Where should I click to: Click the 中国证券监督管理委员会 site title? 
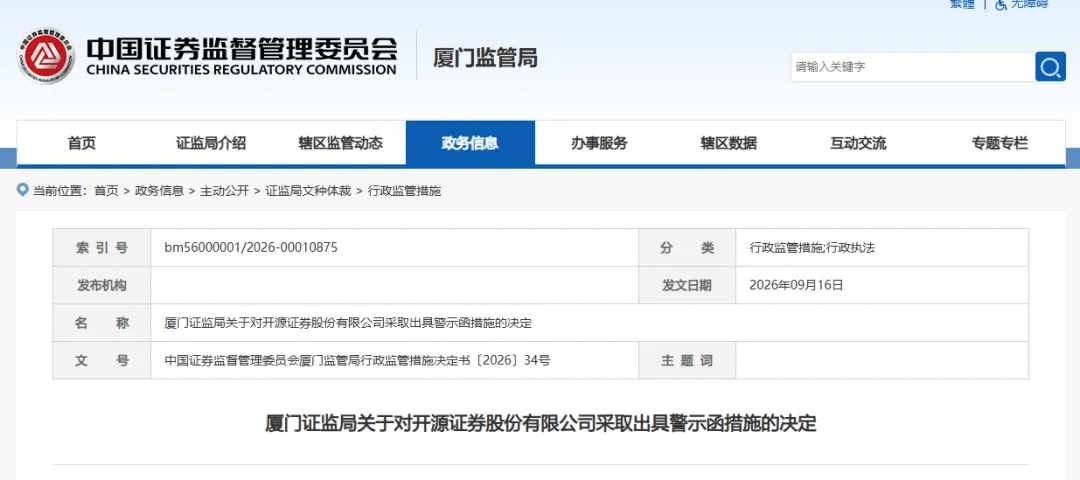[x=242, y=48]
